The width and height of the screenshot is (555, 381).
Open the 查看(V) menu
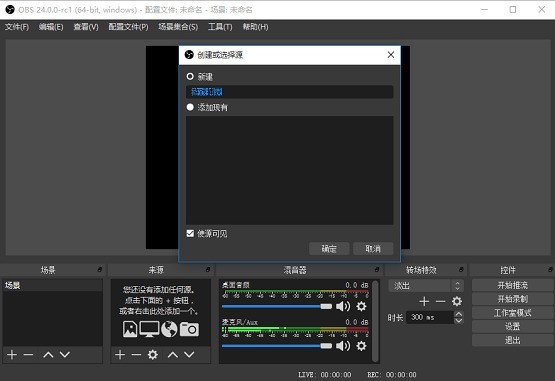tap(86, 27)
